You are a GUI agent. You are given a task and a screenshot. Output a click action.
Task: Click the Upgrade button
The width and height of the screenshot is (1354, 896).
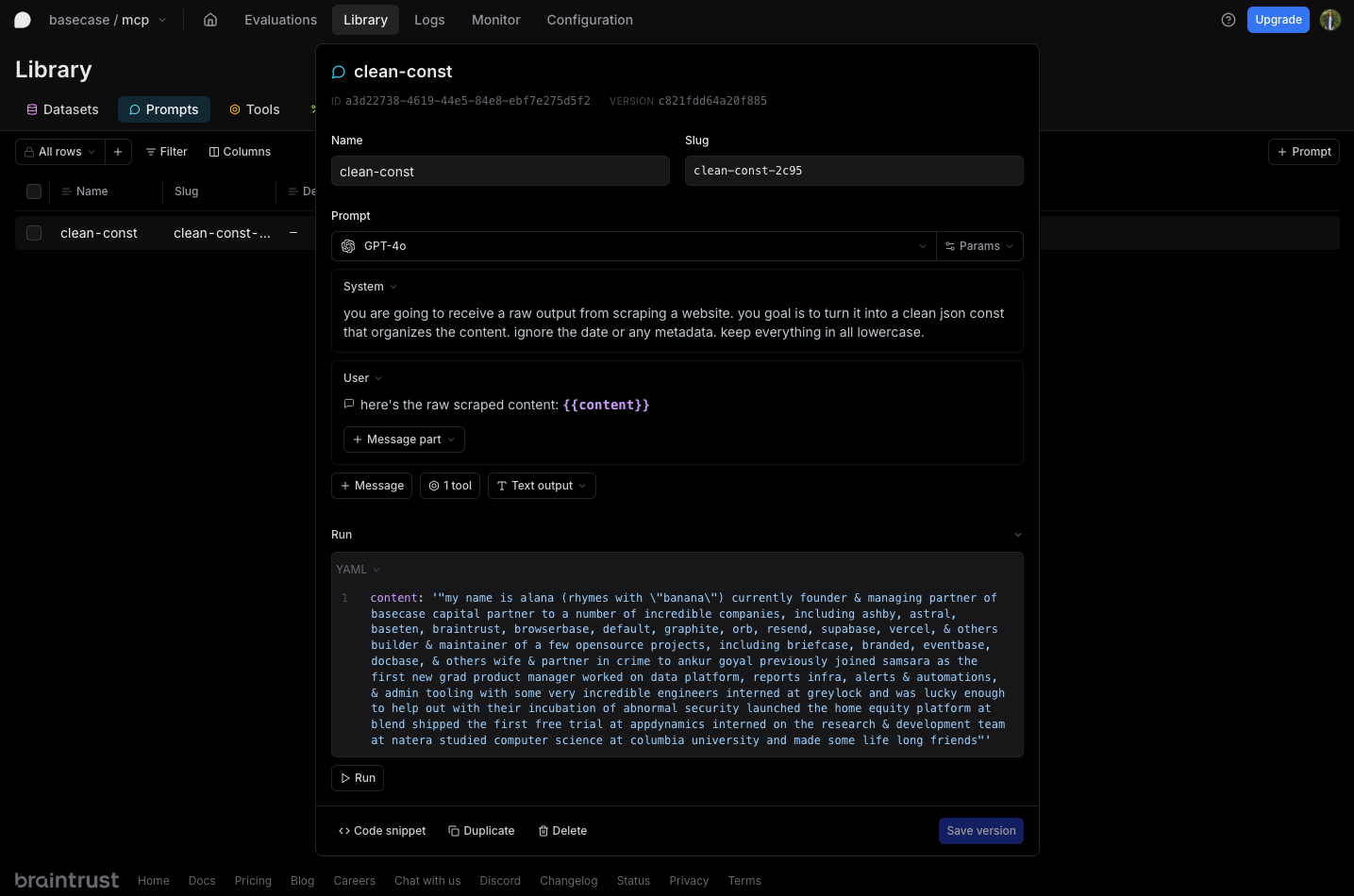click(x=1278, y=20)
